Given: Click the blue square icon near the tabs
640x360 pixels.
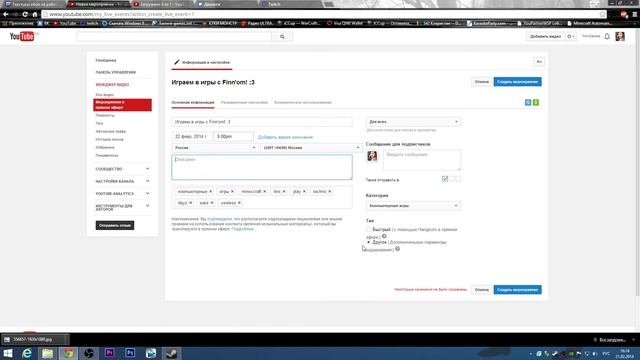Looking at the screenshot, I should pos(528,102).
